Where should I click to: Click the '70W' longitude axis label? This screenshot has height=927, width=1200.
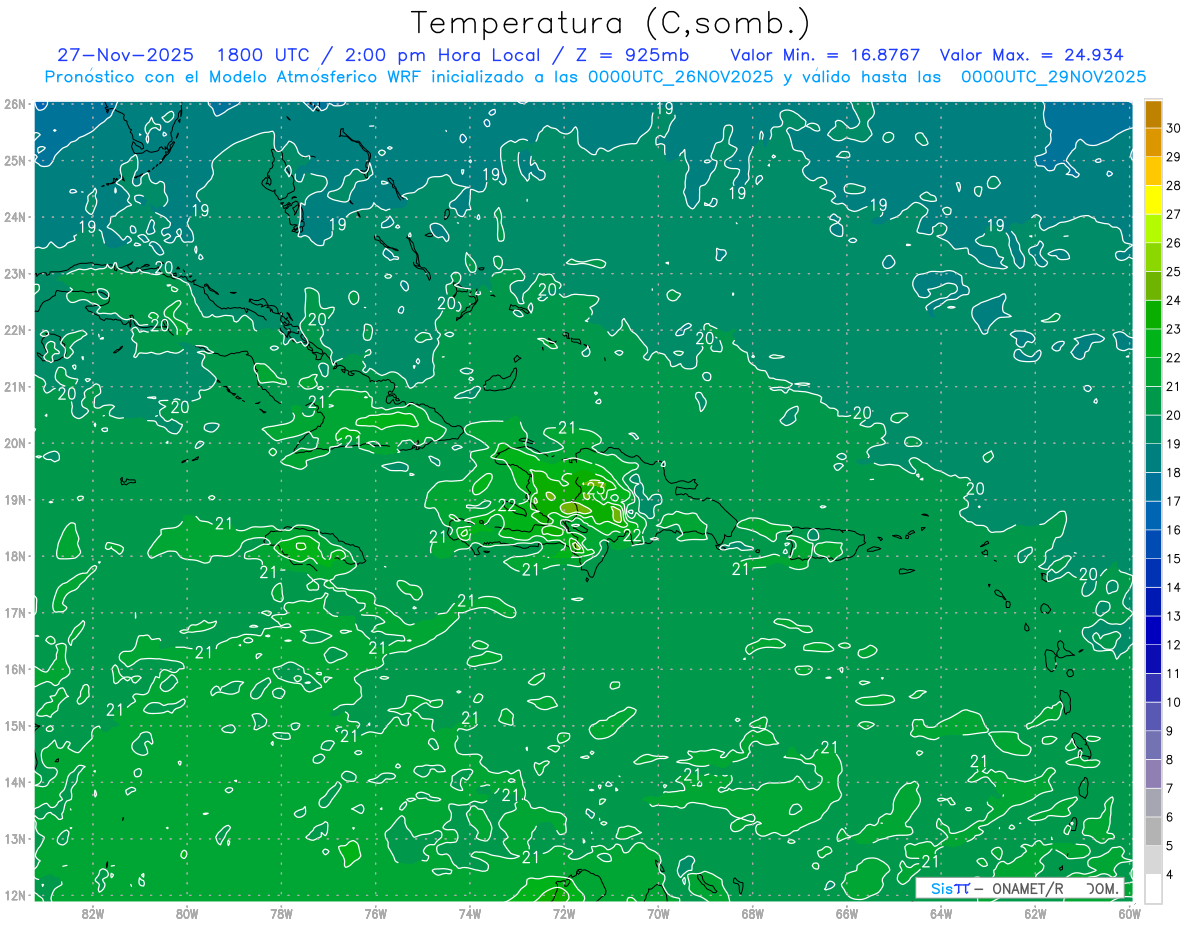(x=658, y=913)
